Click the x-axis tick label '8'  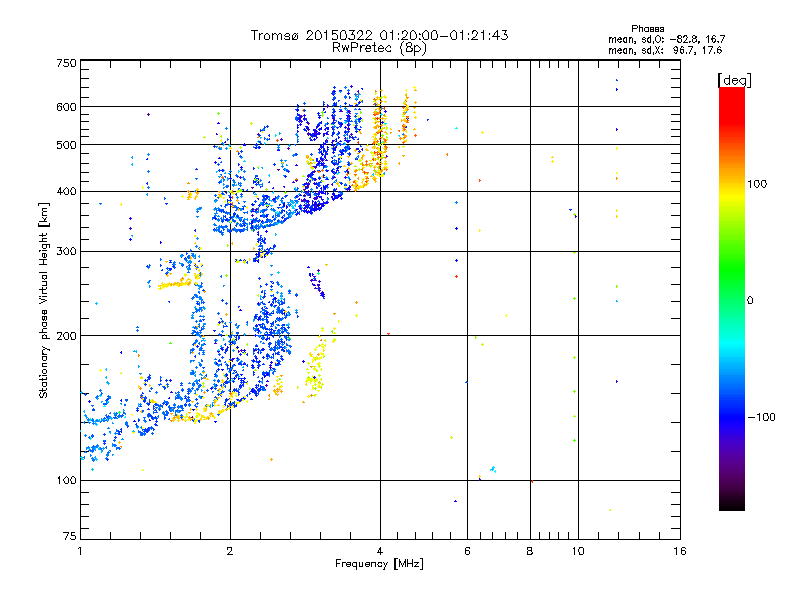click(530, 551)
